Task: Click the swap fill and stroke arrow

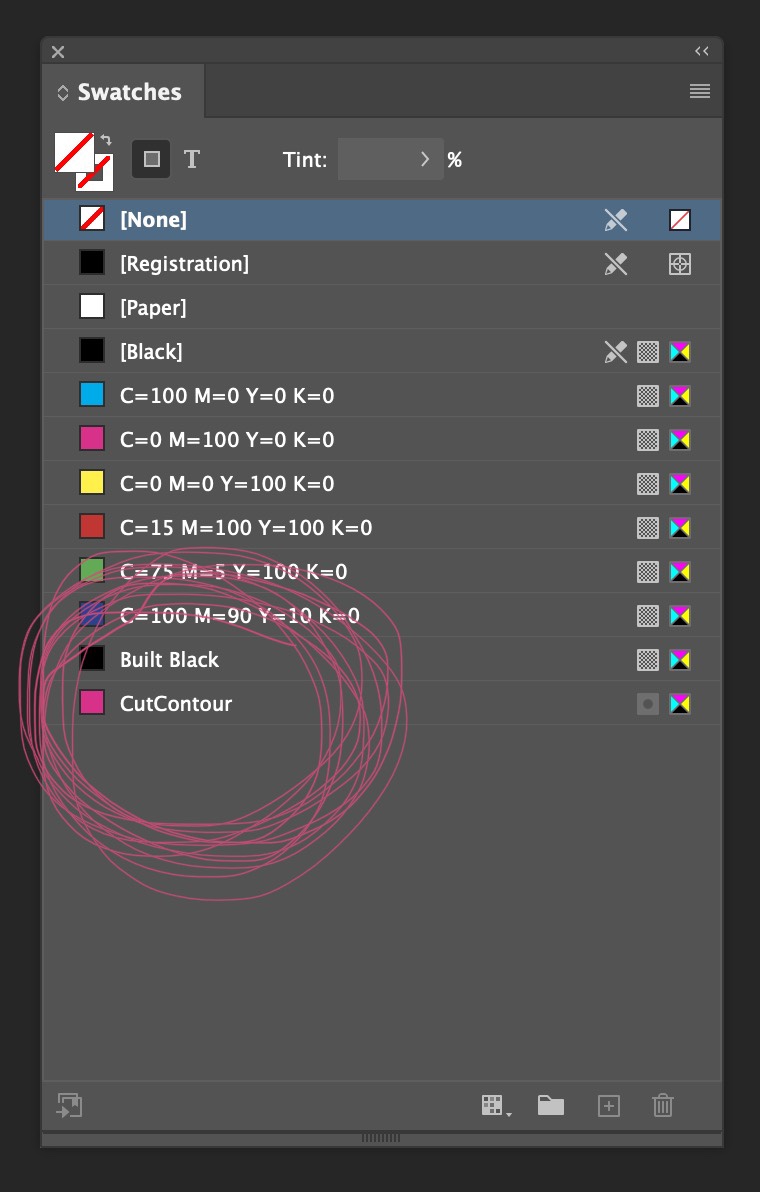Action: pos(106,141)
